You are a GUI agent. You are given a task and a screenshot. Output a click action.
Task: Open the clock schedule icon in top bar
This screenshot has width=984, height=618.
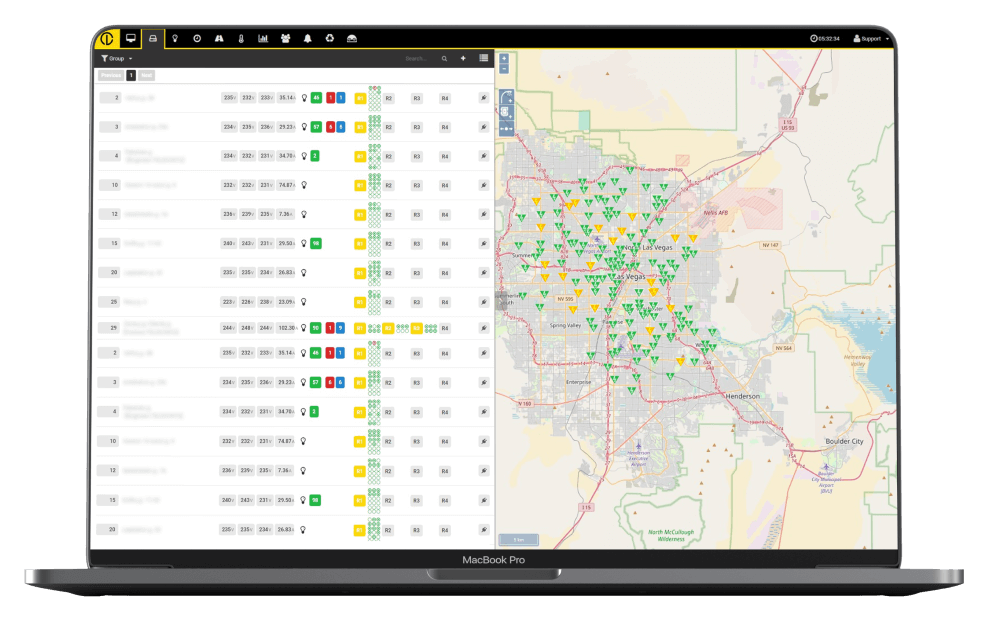tap(197, 38)
